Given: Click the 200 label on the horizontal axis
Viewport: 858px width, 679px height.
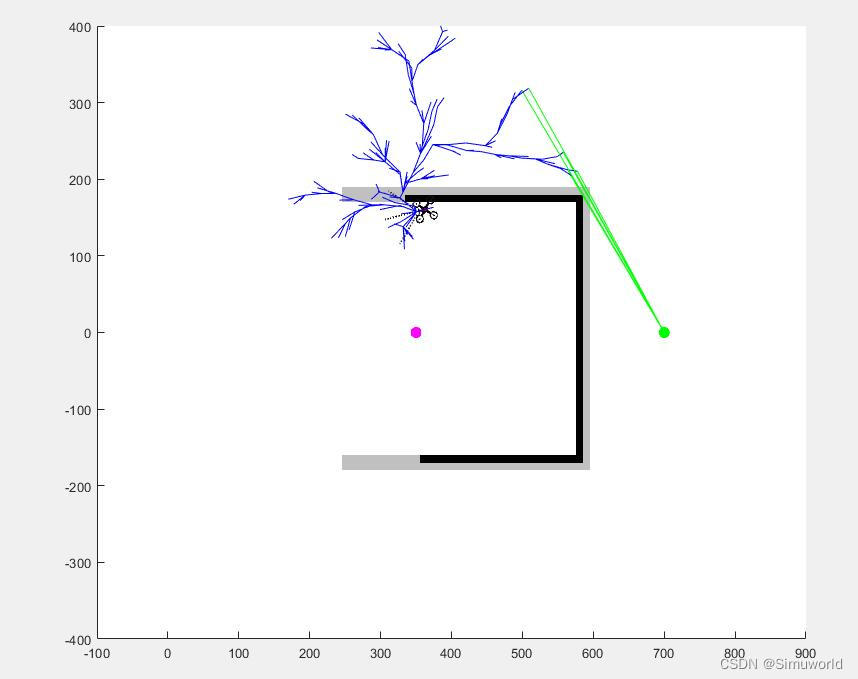Looking at the screenshot, I should coord(309,653).
